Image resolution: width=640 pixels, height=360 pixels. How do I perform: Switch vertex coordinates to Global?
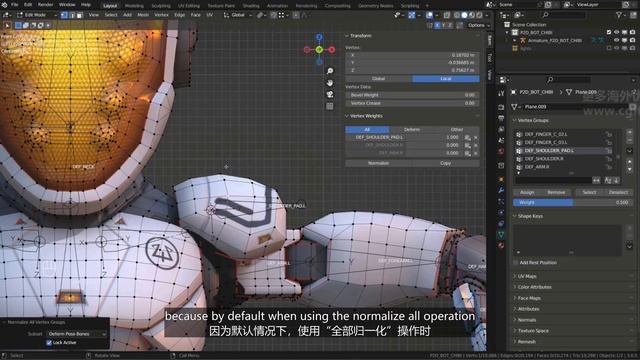point(379,79)
